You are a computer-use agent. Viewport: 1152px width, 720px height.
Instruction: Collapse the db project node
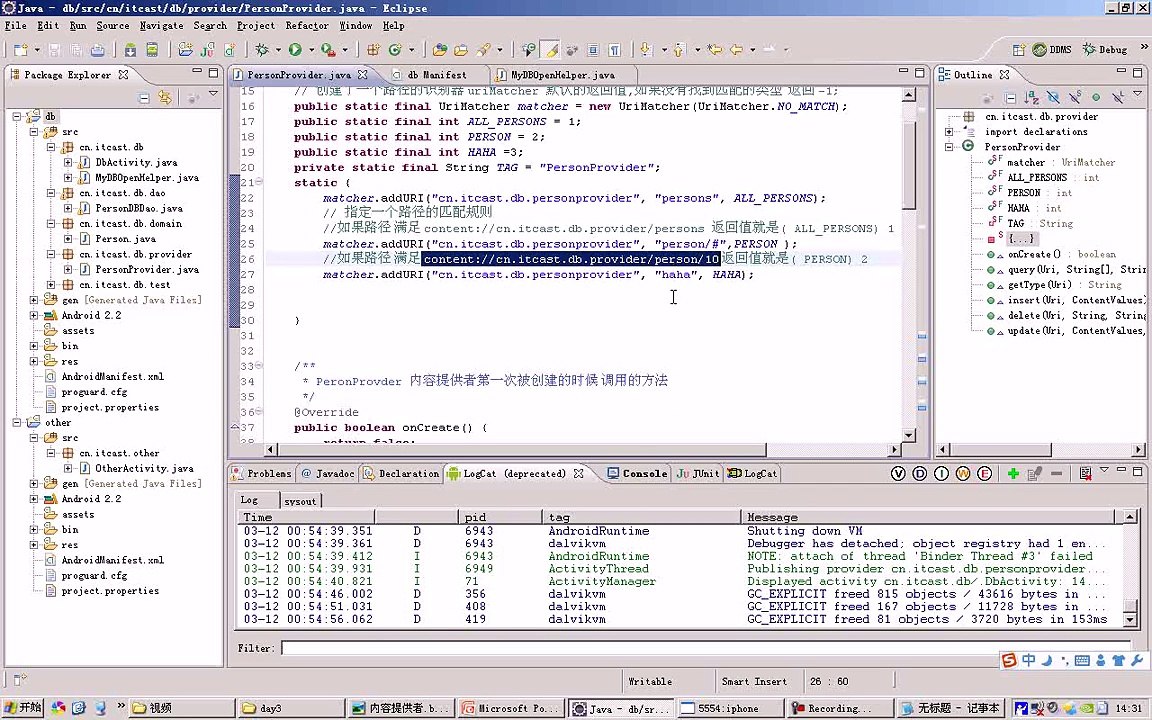[16, 116]
